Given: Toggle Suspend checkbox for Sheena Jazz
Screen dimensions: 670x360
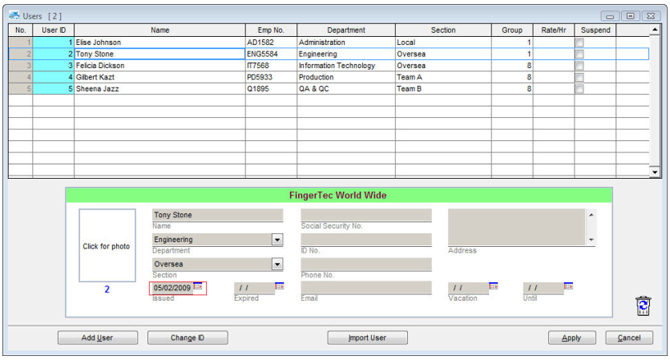Looking at the screenshot, I should [x=579, y=89].
